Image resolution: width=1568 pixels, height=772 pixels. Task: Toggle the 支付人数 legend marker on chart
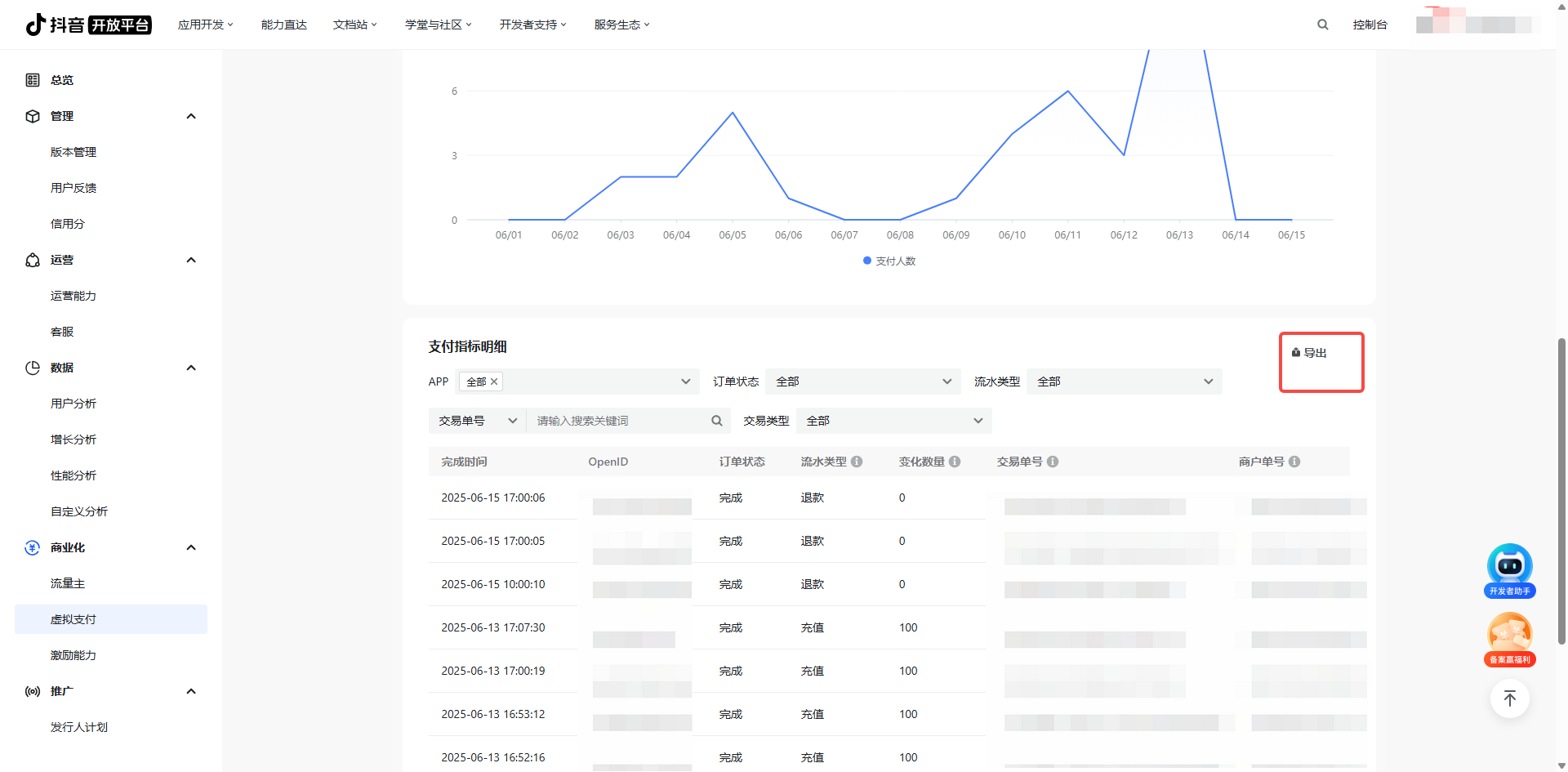pyautogui.click(x=867, y=261)
